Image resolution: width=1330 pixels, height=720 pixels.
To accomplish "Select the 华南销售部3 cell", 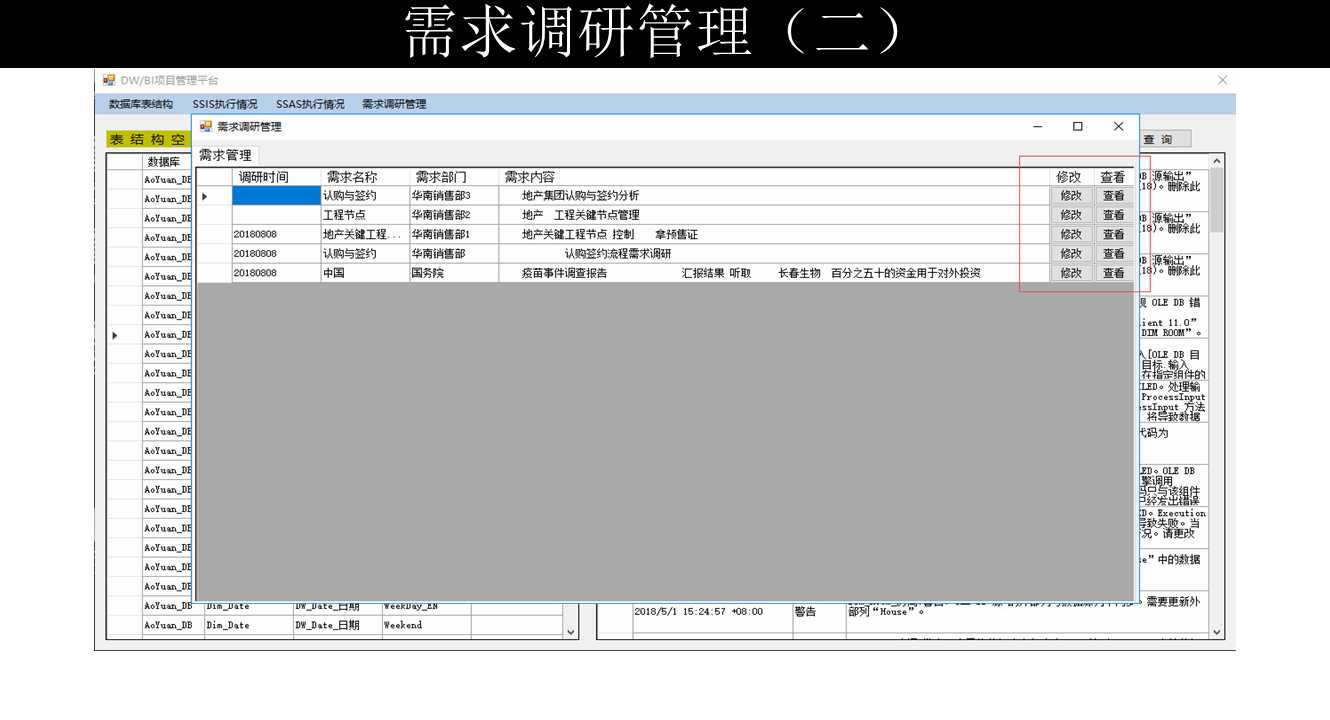I will pos(454,196).
